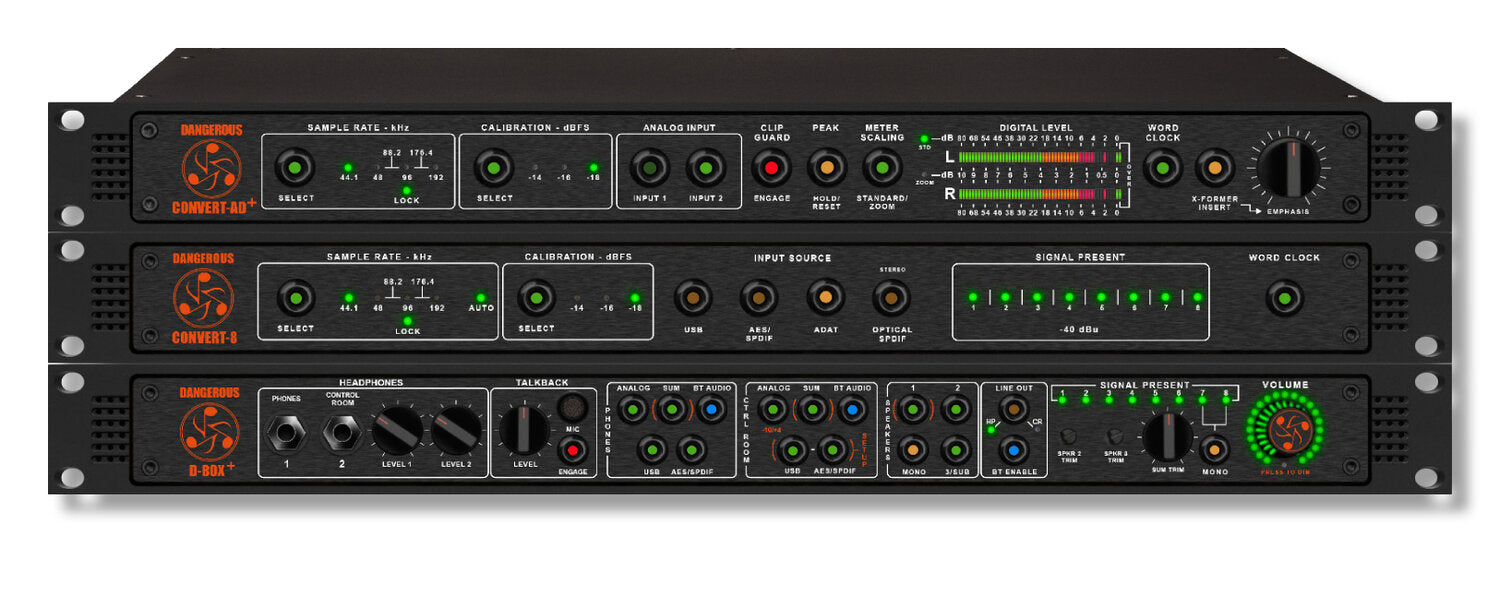
Task: Select ADAT as the Convert-8 input source
Action: click(x=825, y=297)
